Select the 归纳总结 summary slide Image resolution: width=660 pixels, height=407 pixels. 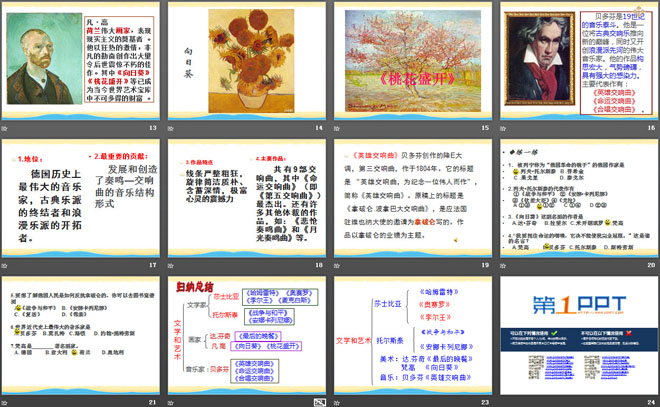pyautogui.click(x=247, y=336)
